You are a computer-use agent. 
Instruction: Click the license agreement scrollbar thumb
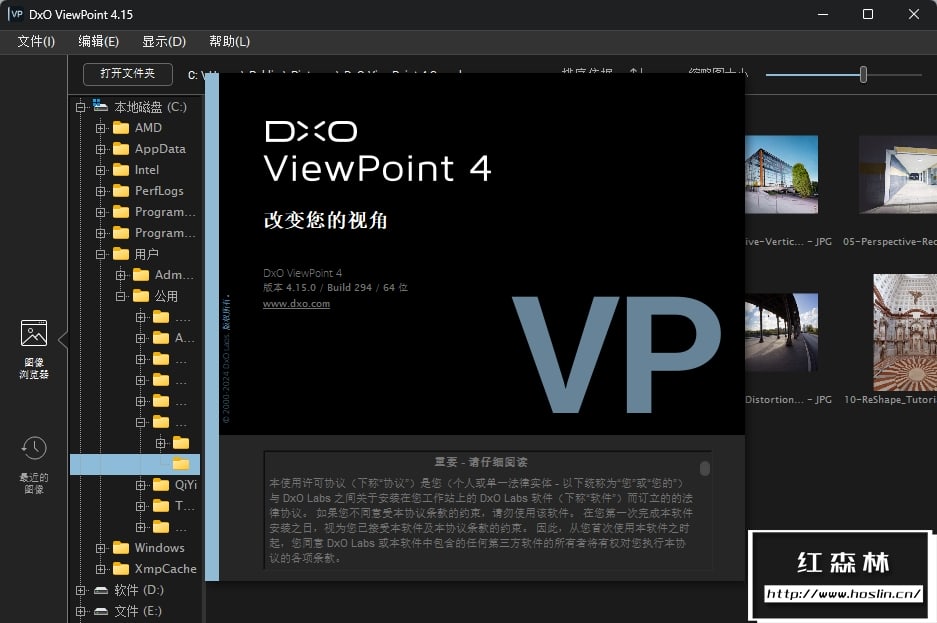(705, 468)
